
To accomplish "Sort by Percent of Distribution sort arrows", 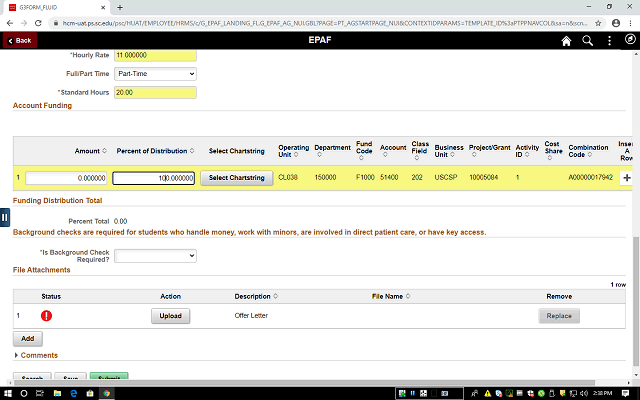I will point(192,151).
